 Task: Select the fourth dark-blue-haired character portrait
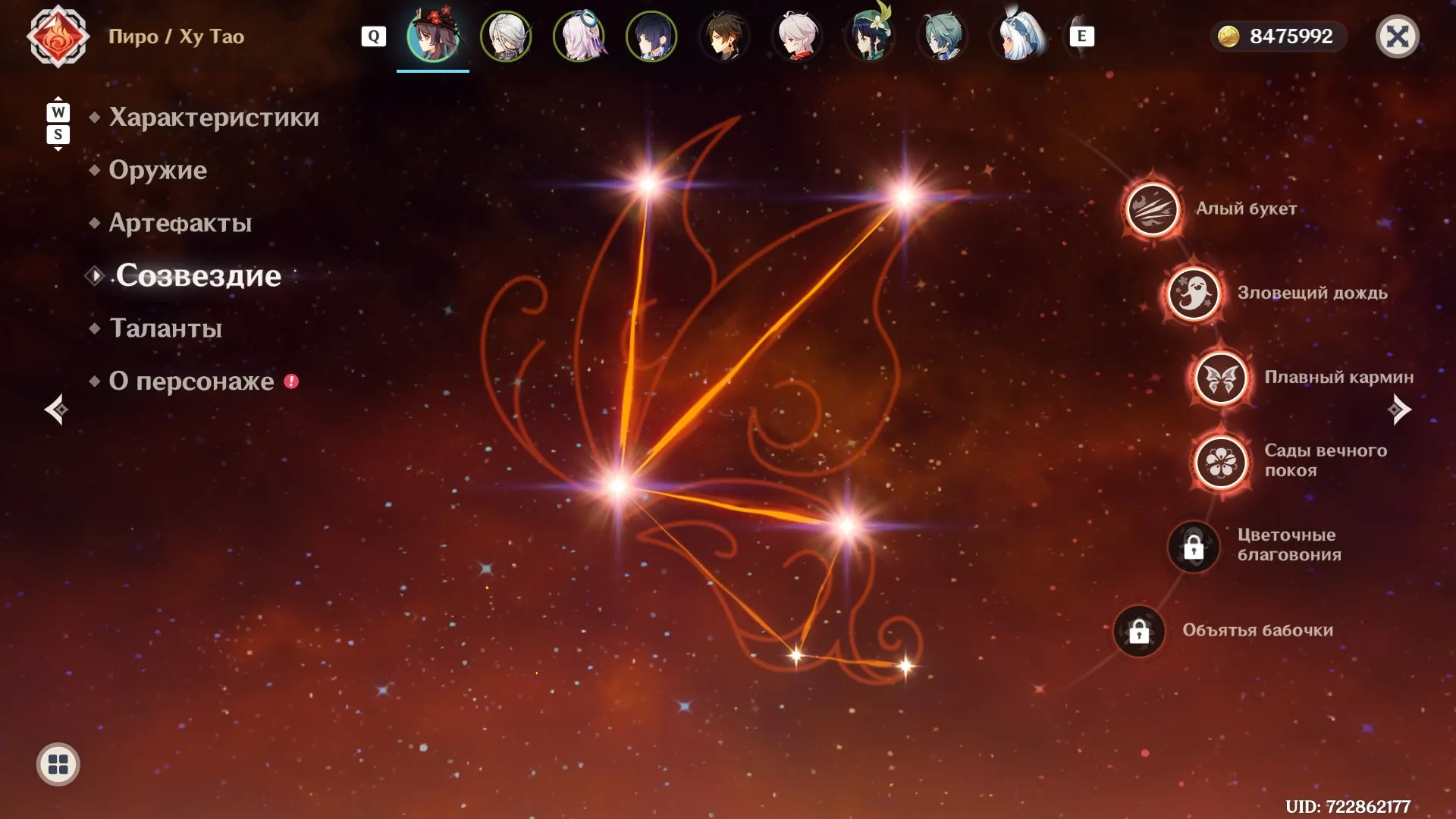click(651, 36)
